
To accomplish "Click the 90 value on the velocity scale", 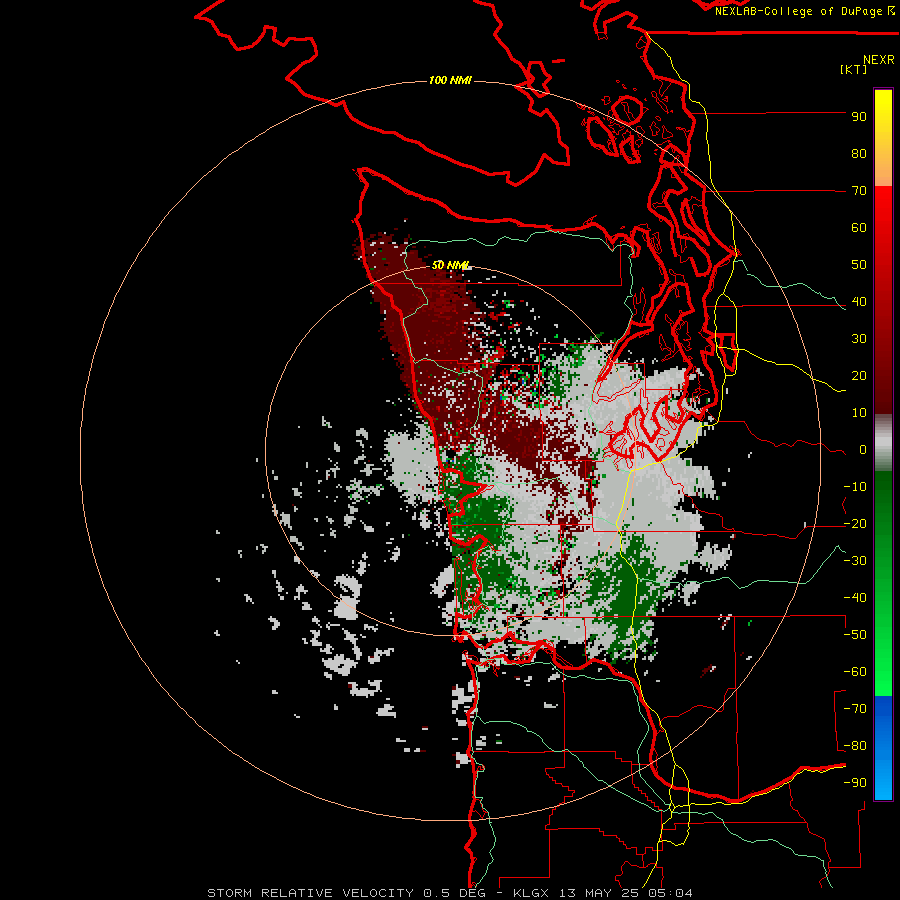I will (859, 117).
